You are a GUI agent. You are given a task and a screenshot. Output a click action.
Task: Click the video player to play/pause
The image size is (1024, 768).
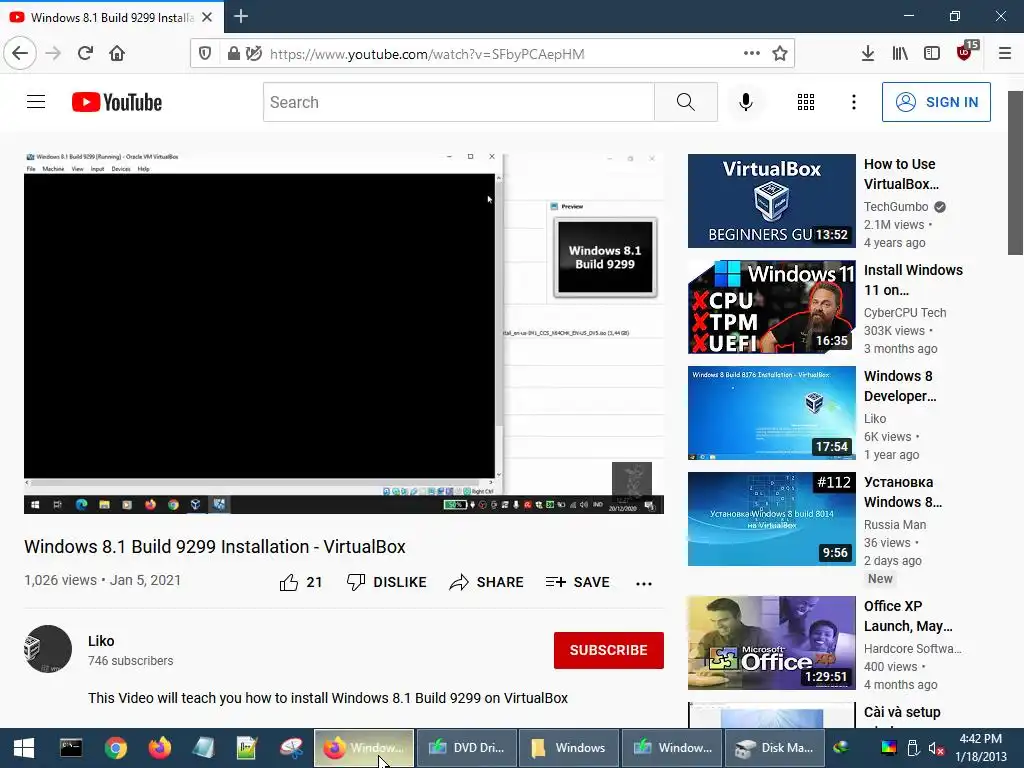tap(344, 333)
